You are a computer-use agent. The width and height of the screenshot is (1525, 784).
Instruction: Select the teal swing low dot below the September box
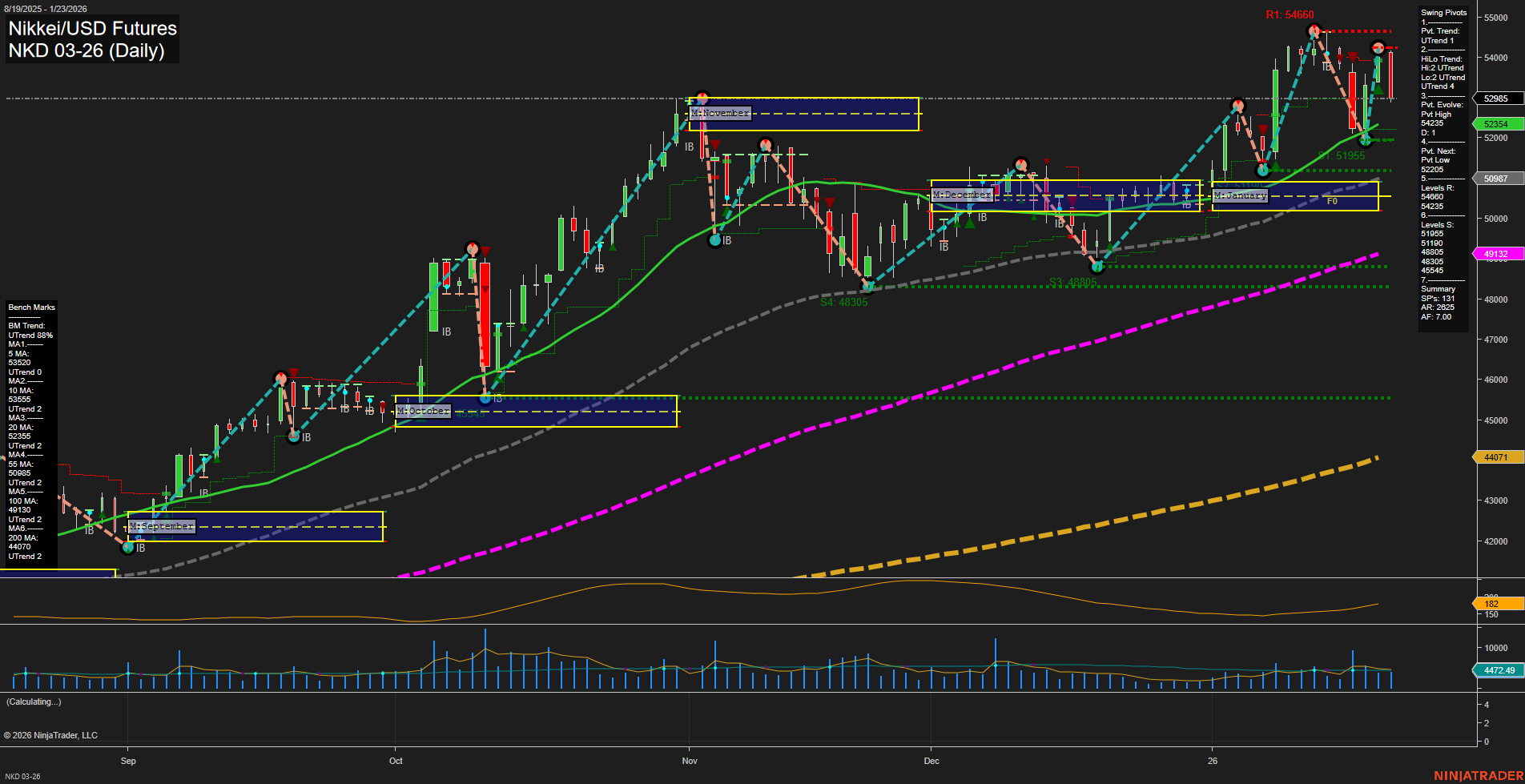click(x=128, y=548)
